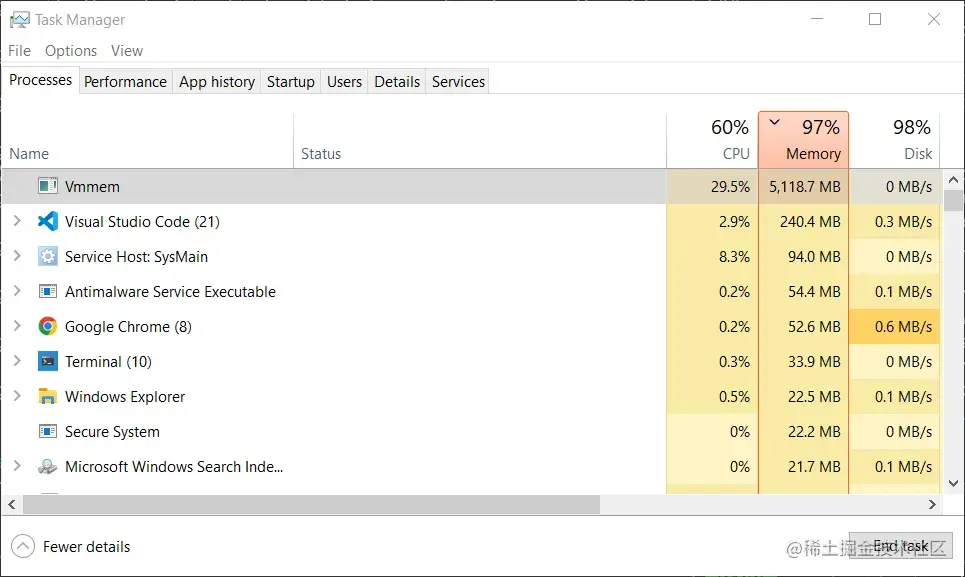Select the Vmmem process name
This screenshot has height=577, width=965.
92,186
